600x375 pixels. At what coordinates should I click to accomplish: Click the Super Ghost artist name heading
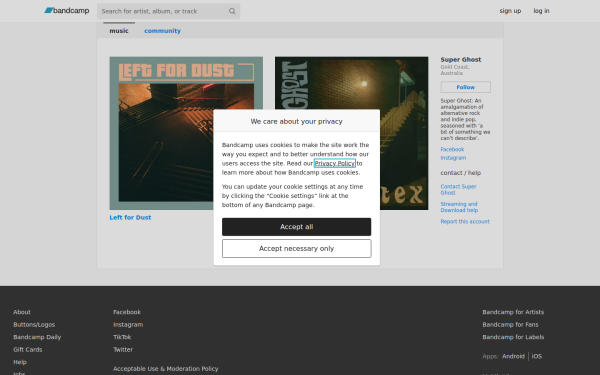461,59
